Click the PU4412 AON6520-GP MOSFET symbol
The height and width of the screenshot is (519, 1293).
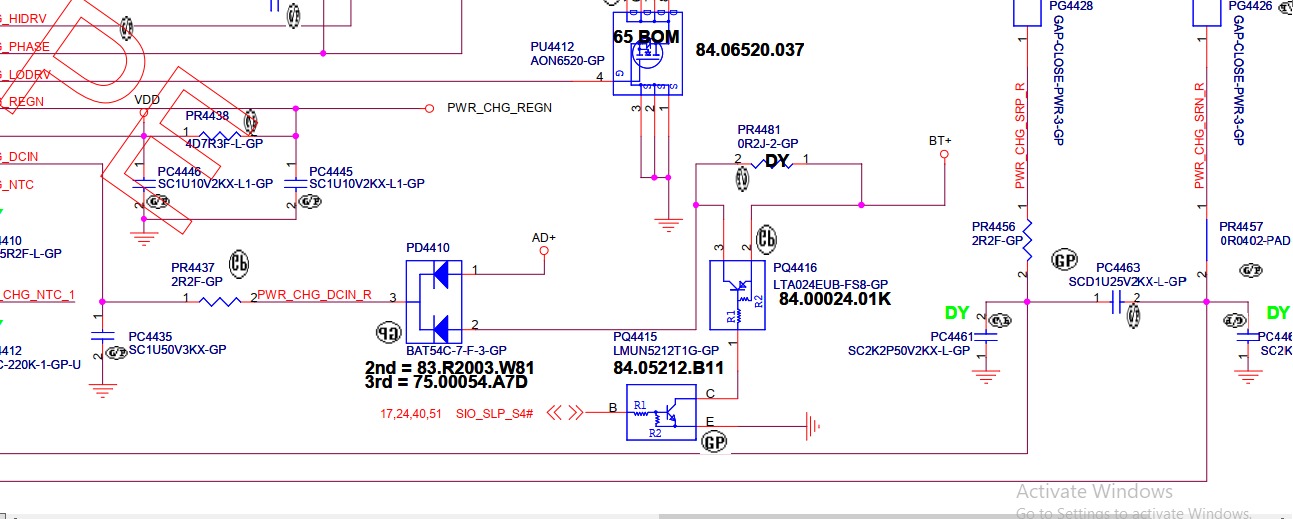647,53
